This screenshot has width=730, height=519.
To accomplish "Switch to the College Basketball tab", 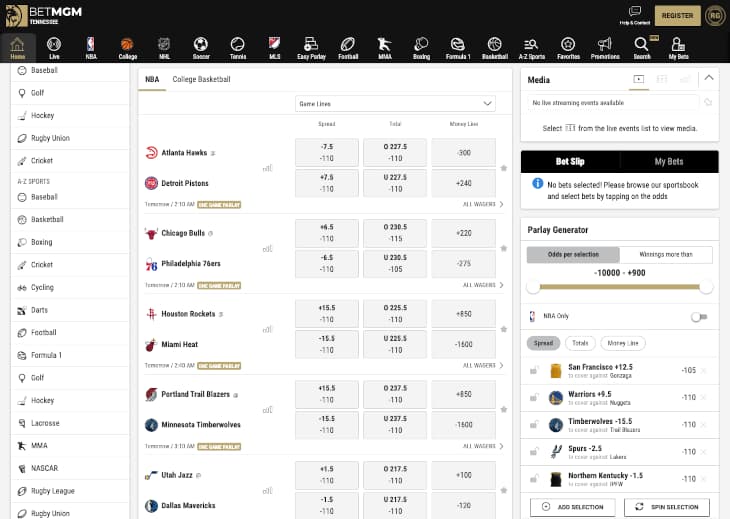I will (201, 79).
